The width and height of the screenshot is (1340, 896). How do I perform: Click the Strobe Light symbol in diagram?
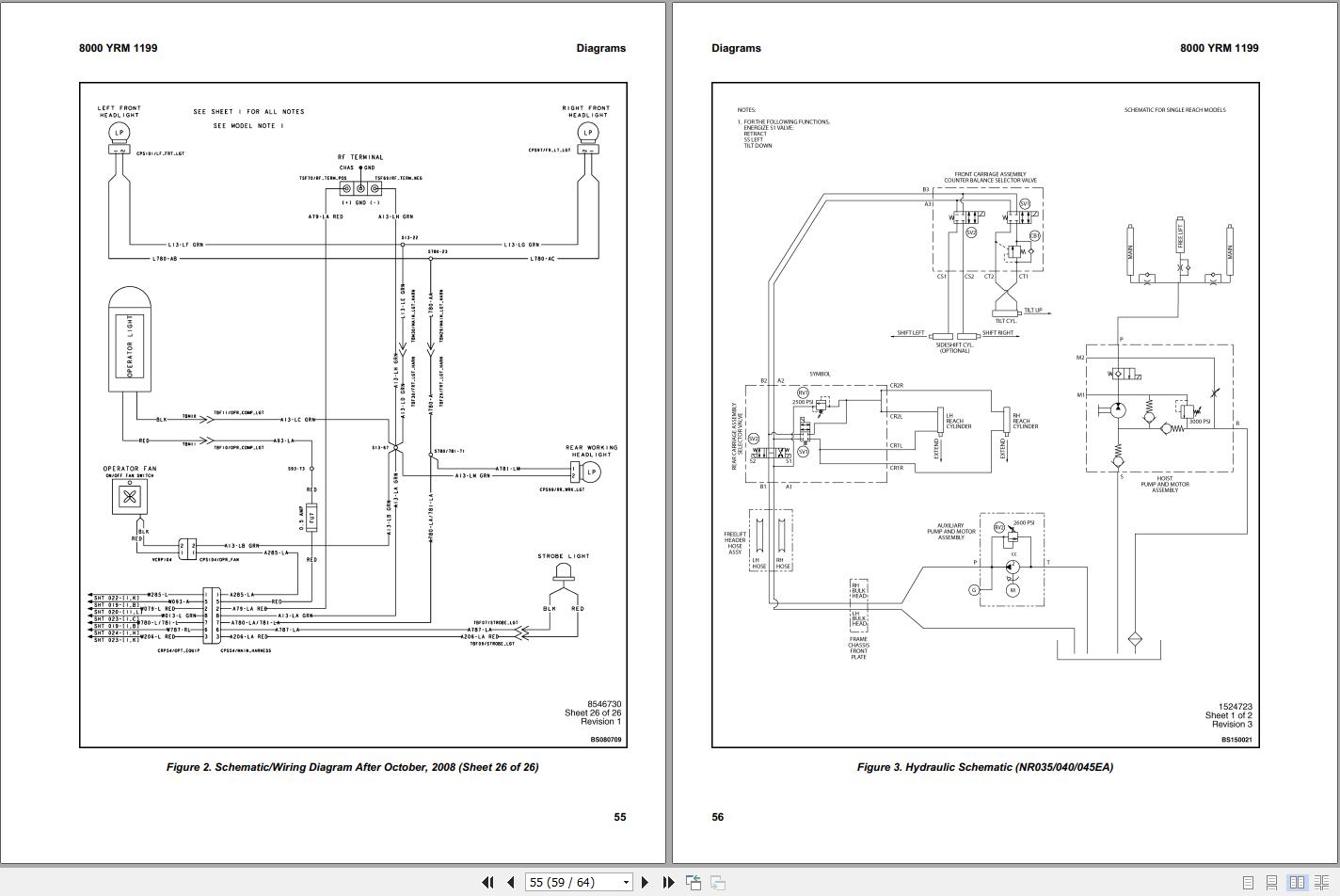(x=564, y=570)
